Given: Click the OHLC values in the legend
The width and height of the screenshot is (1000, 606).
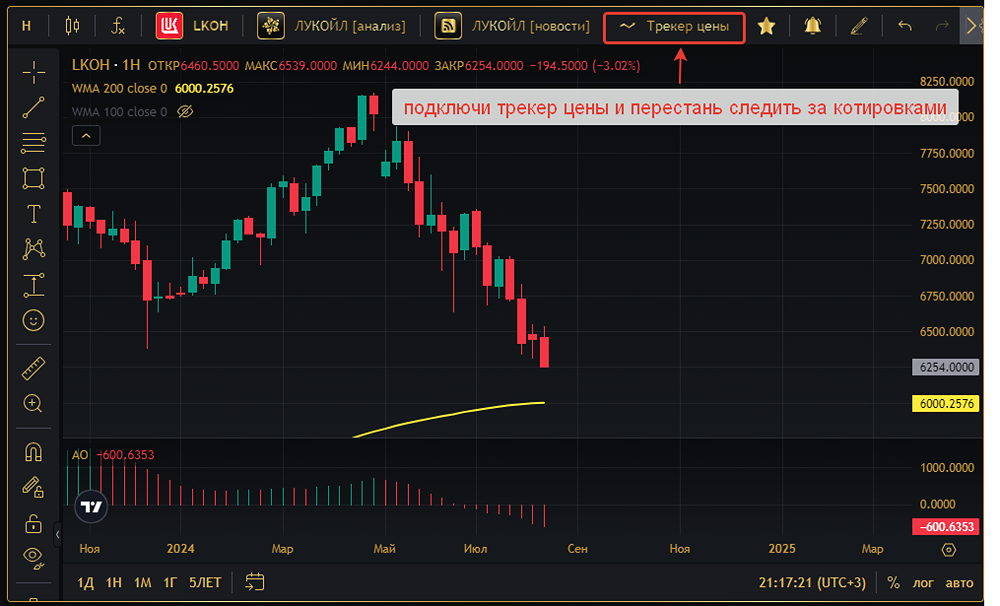Looking at the screenshot, I should click(x=394, y=66).
